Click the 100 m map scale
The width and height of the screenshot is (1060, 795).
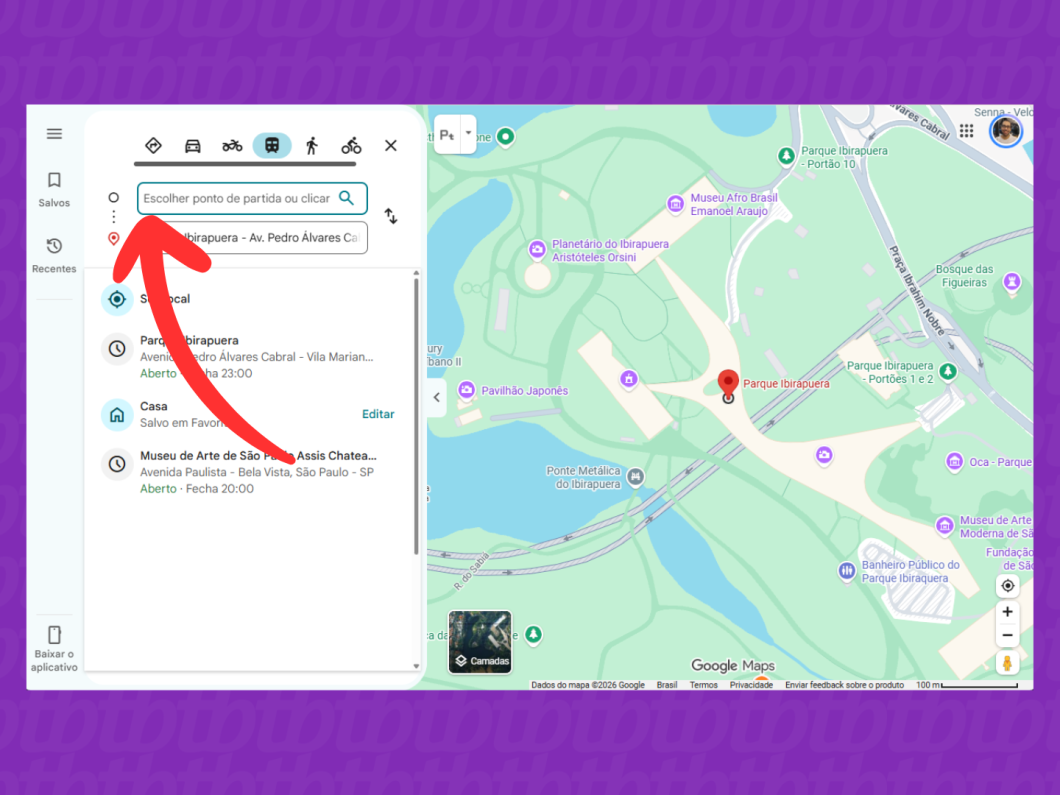click(x=967, y=685)
